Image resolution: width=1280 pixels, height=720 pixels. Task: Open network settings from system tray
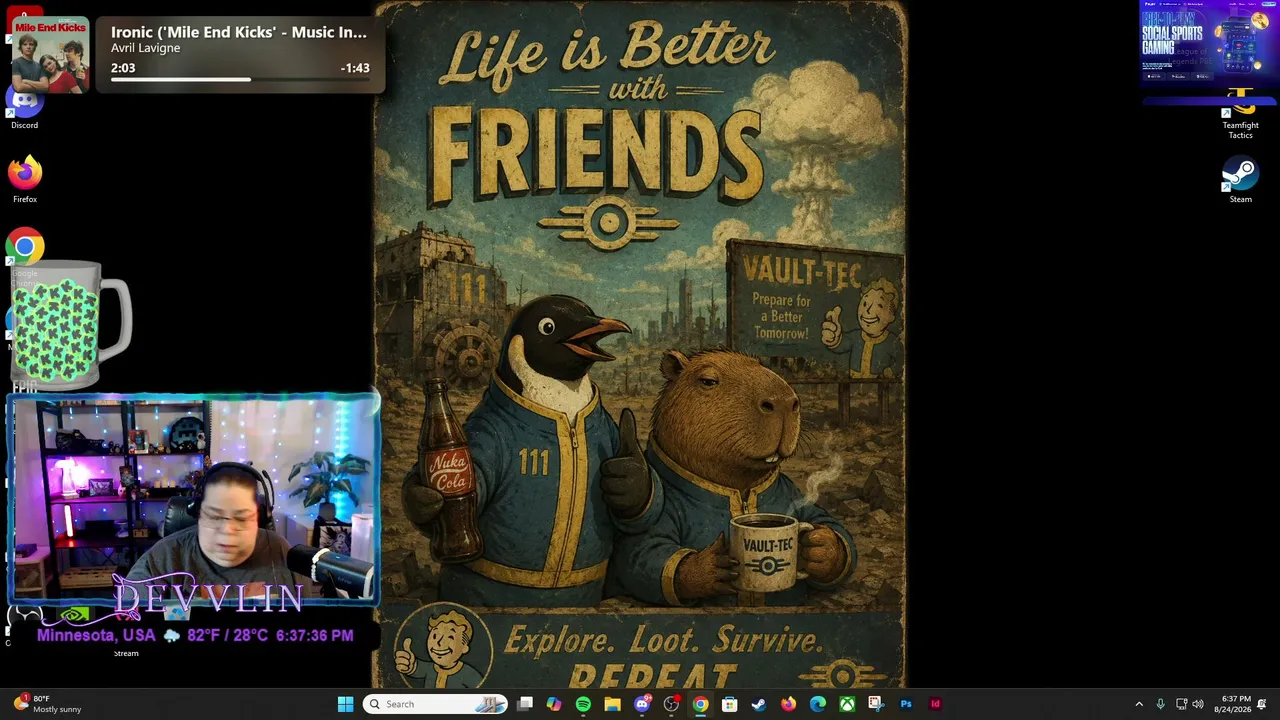1181,704
